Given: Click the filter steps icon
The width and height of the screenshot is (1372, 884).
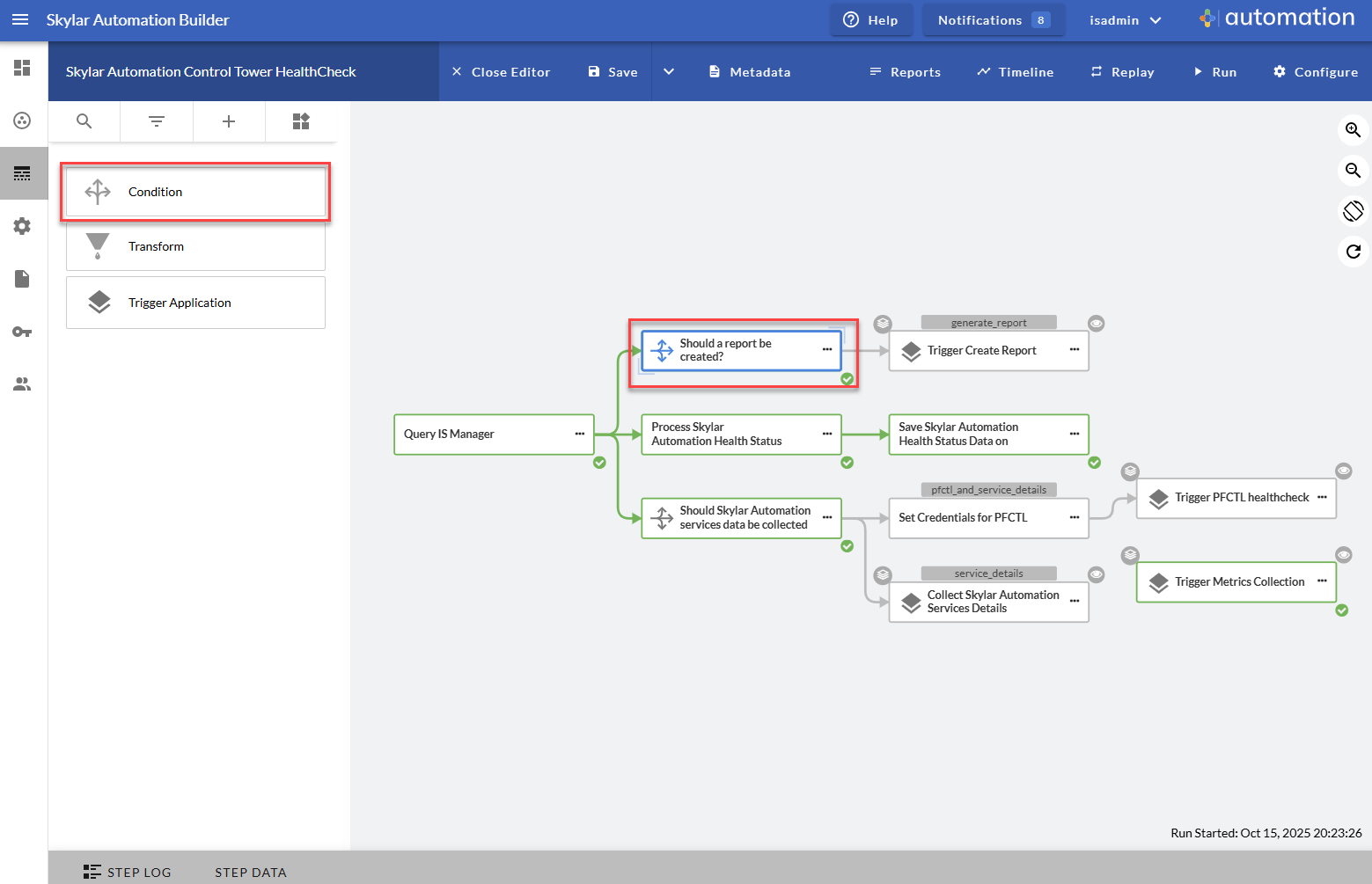Looking at the screenshot, I should pyautogui.click(x=157, y=121).
